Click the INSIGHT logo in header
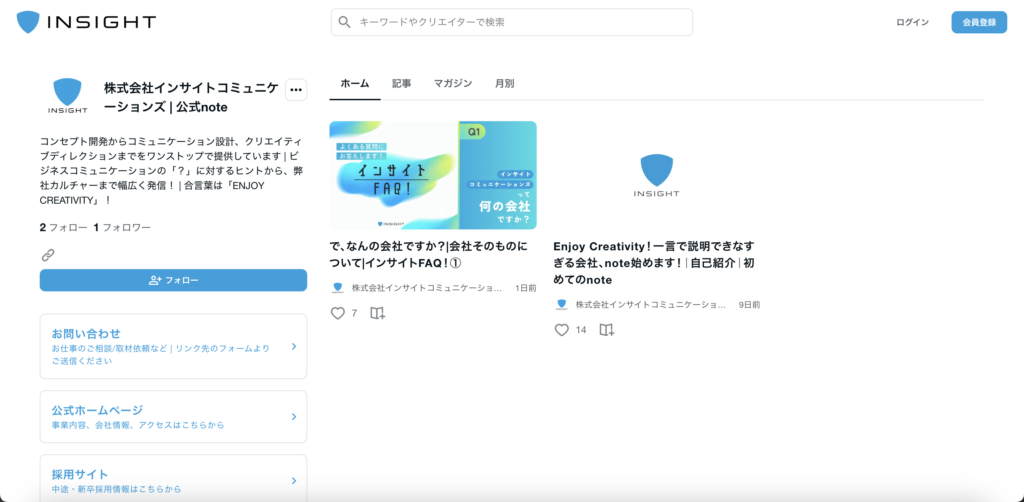The image size is (1024, 502). (x=86, y=22)
